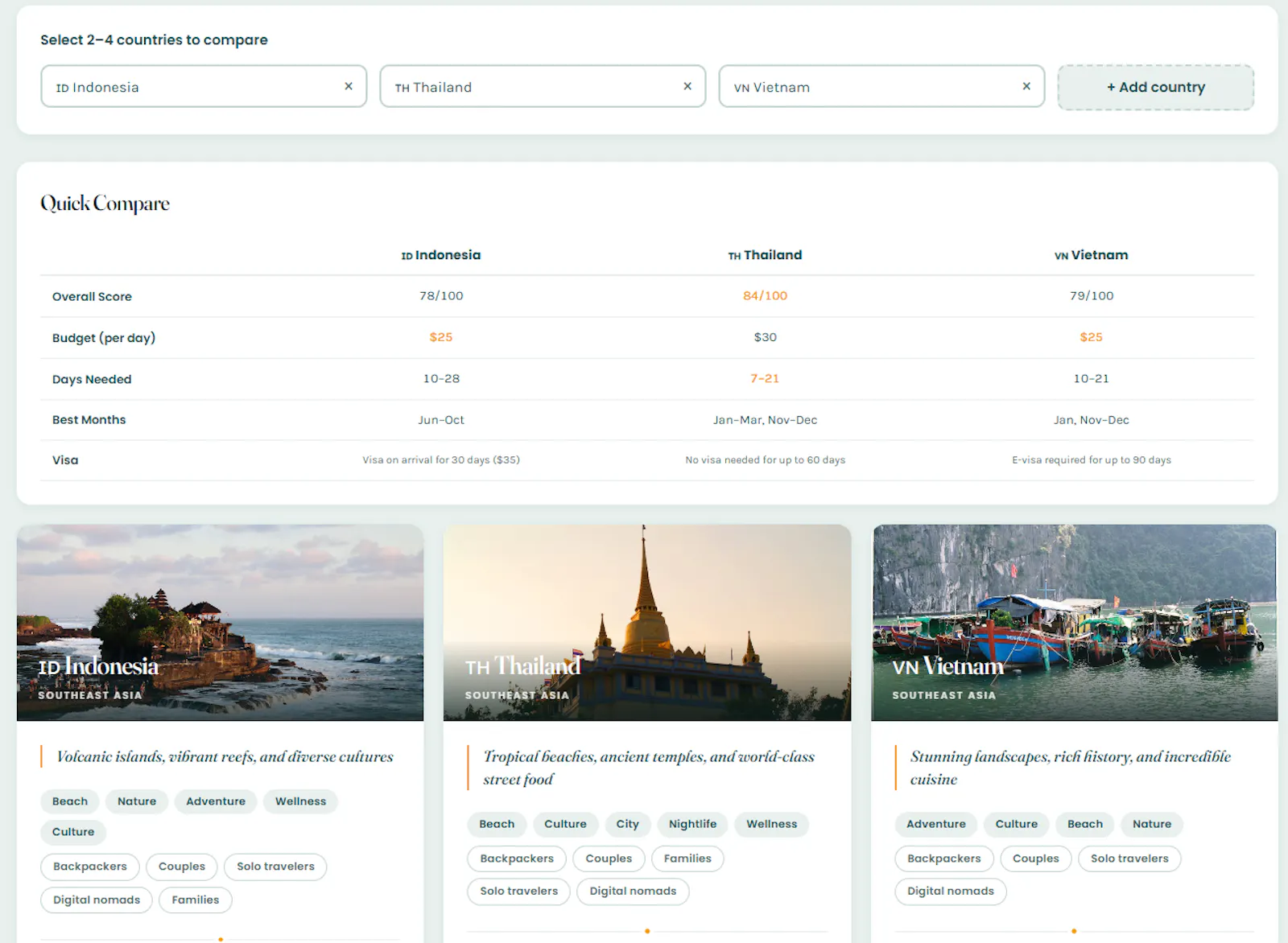Click the Families tag on Thailand card
Viewport: 1288px width, 943px height.
pos(687,859)
